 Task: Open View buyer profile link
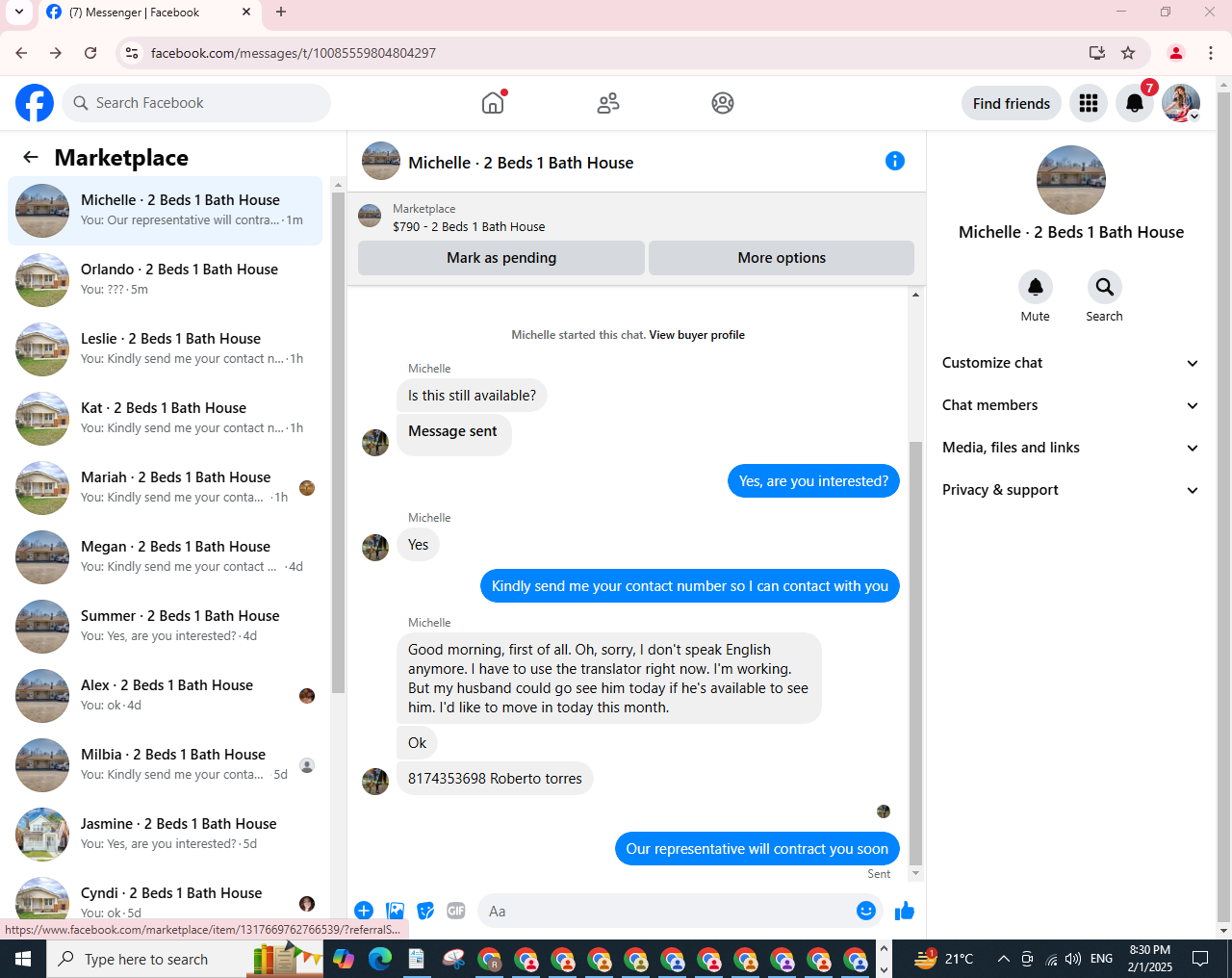click(x=697, y=335)
